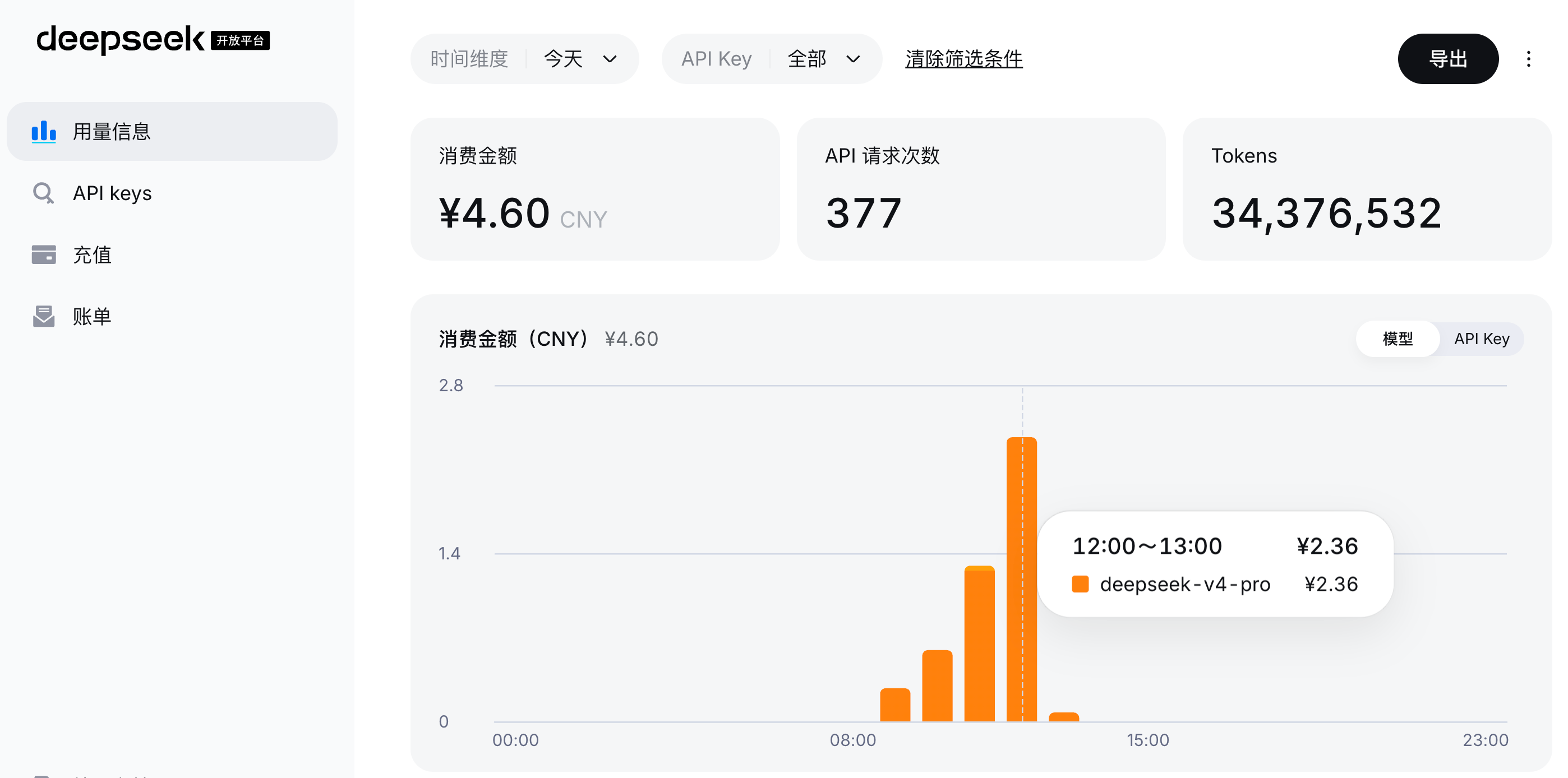1568x778 pixels.
Task: Click the 充值 card icon
Action: point(43,255)
